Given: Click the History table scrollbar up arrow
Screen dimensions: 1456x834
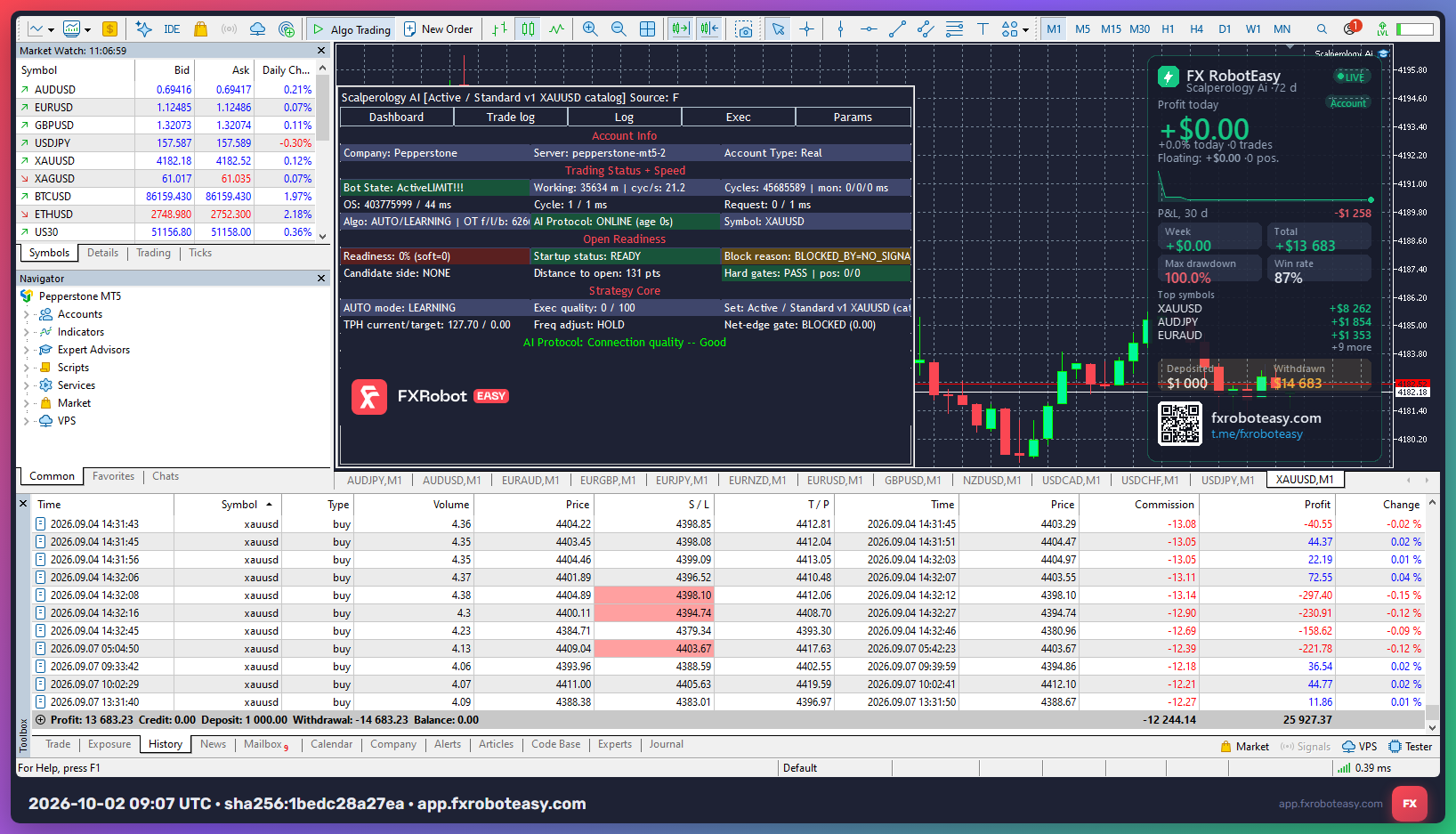Looking at the screenshot, I should tap(1432, 503).
